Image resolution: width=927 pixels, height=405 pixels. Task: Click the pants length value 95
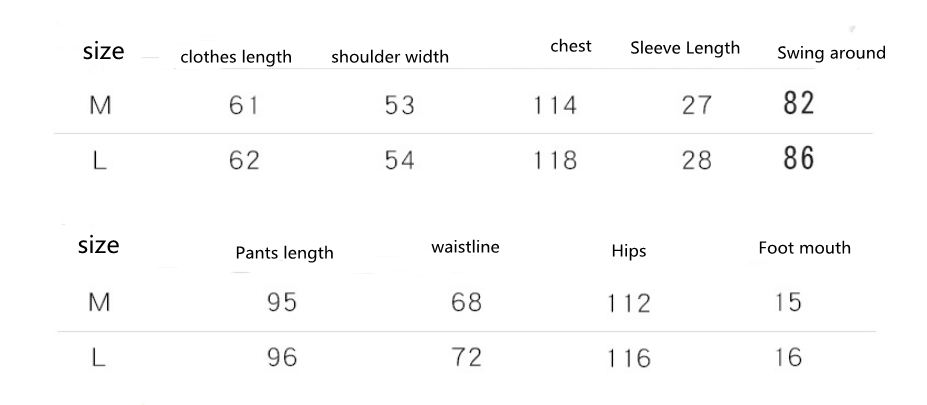pos(282,301)
